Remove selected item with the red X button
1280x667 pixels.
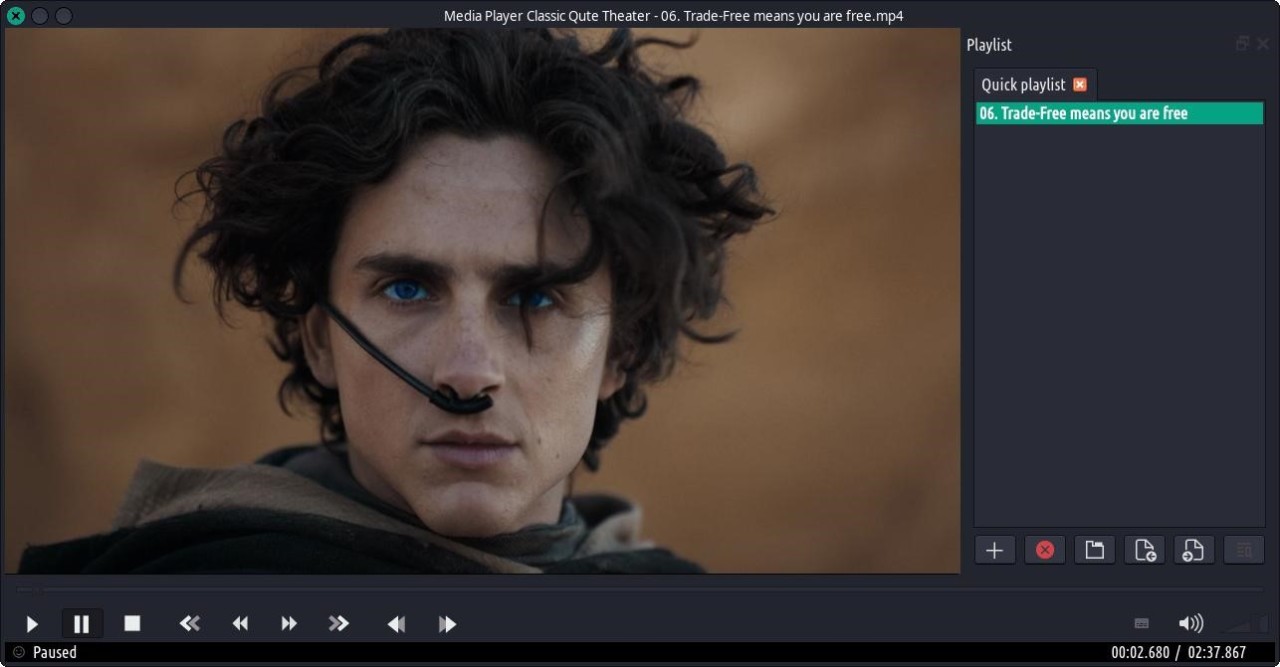coord(1045,550)
